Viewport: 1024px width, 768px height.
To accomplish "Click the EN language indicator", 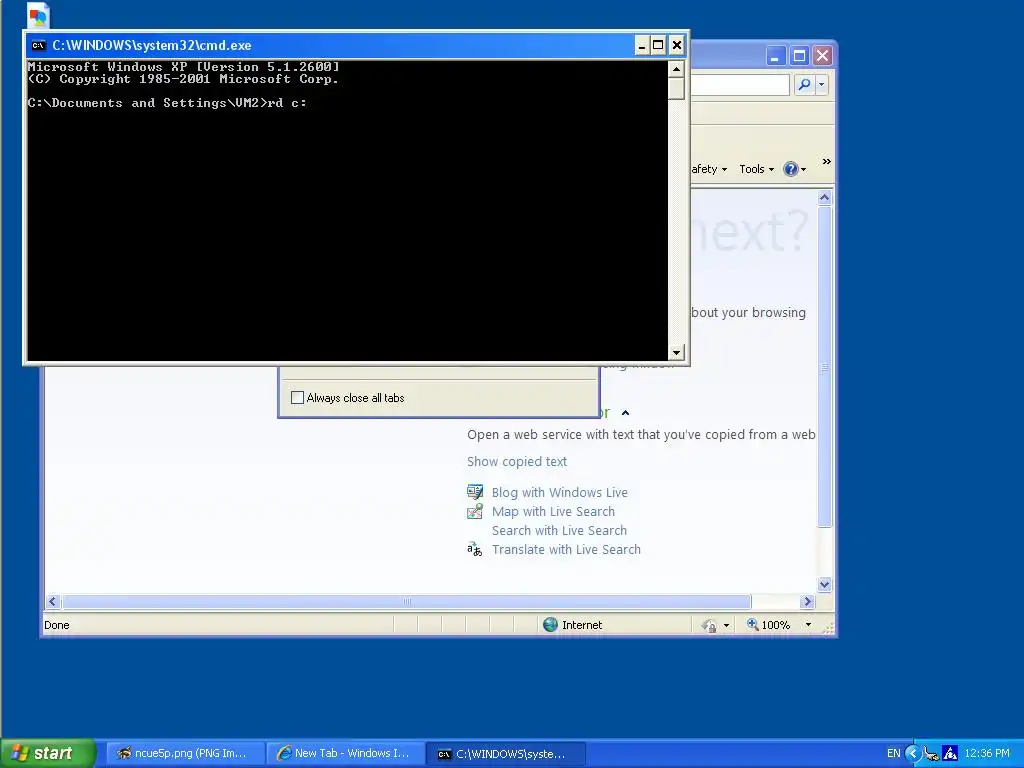I will coord(893,754).
